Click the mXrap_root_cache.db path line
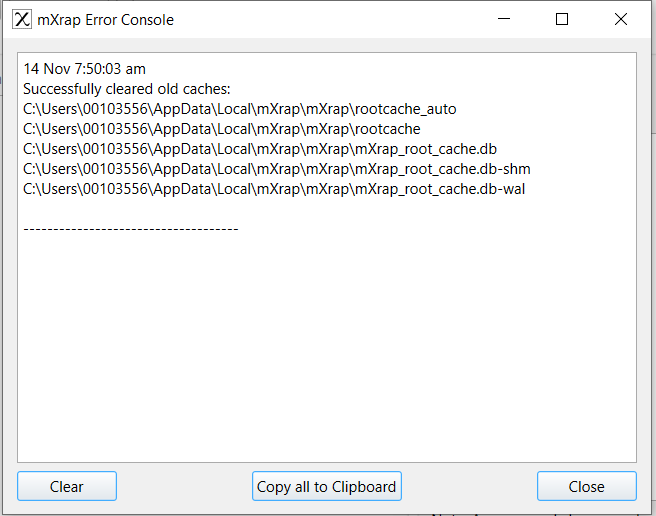 (x=260, y=149)
